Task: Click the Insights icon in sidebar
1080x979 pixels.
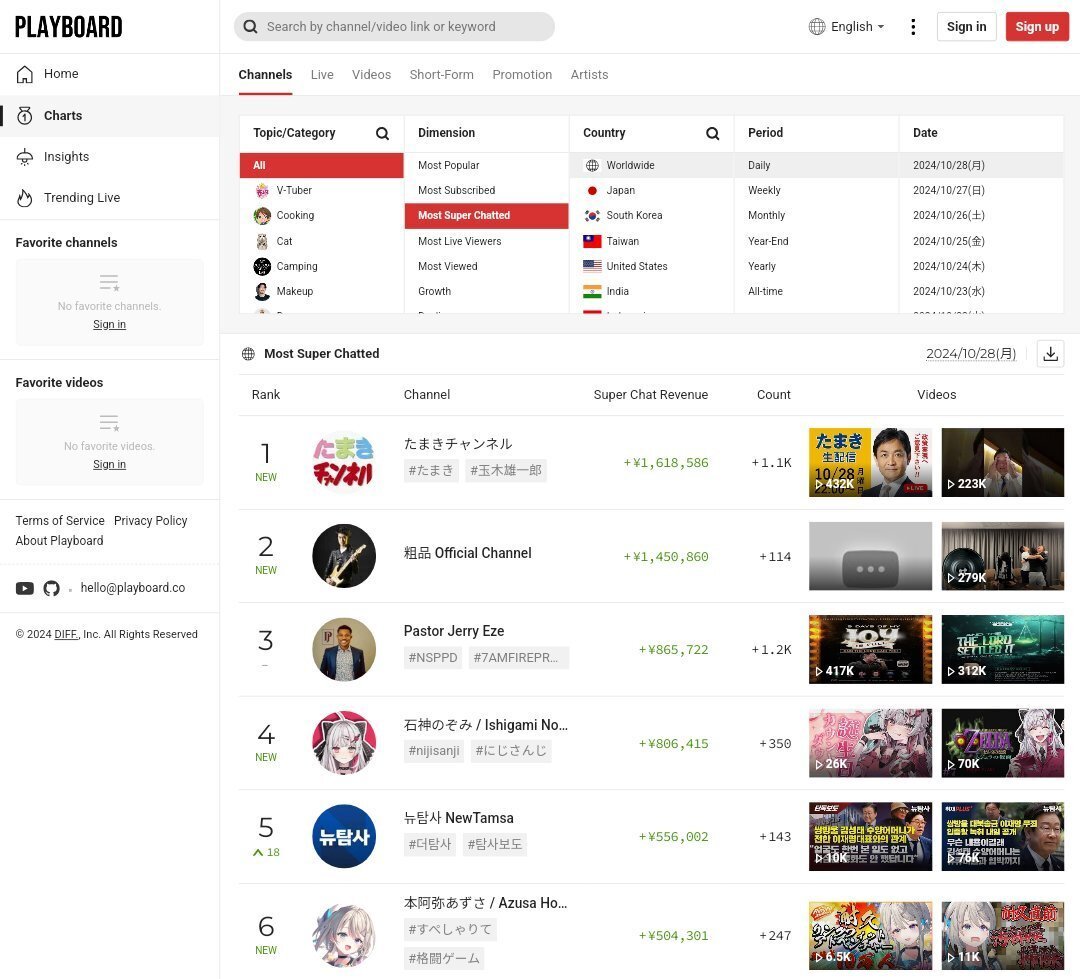Action: 25,157
